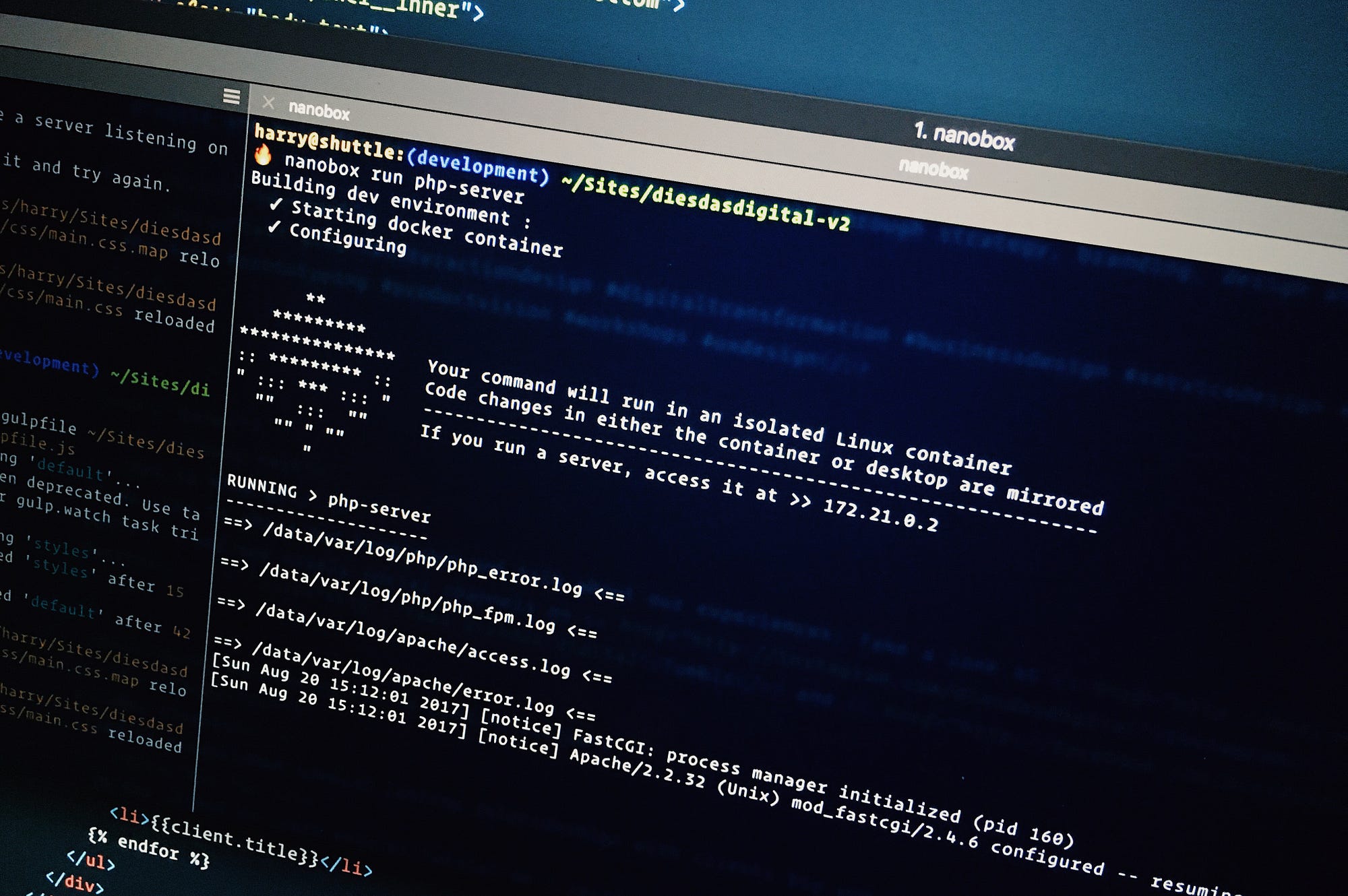Open the hamburger menu above the left pane
The width and height of the screenshot is (1348, 896).
click(231, 97)
